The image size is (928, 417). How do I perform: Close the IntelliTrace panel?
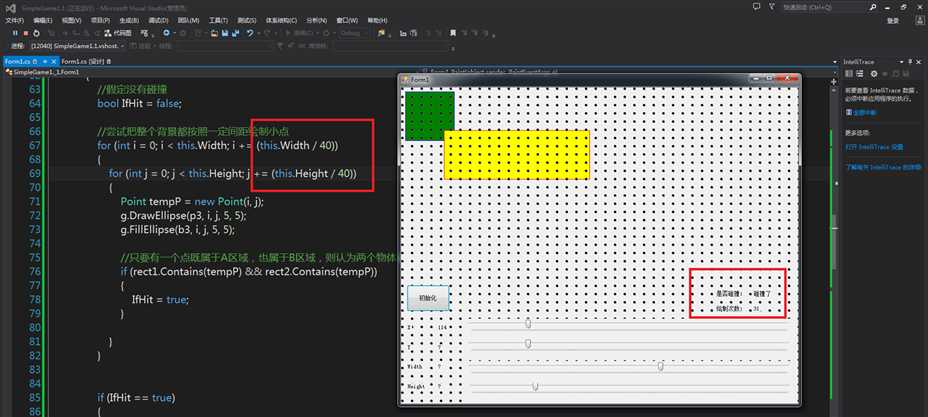(919, 62)
